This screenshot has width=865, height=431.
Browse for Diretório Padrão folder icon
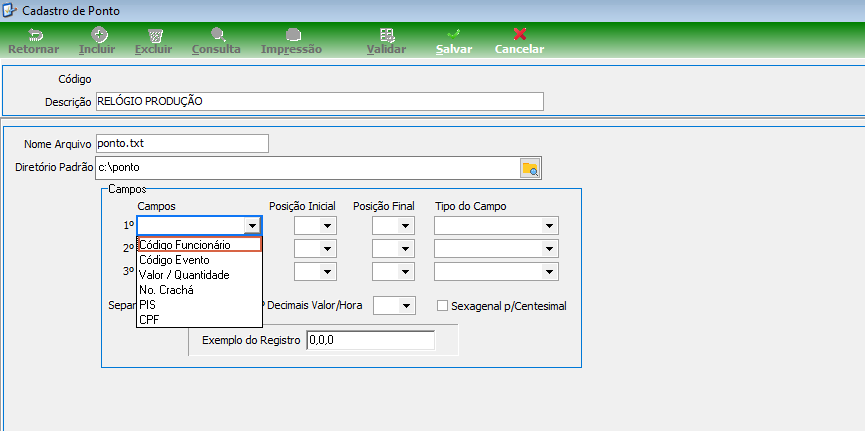(530, 168)
